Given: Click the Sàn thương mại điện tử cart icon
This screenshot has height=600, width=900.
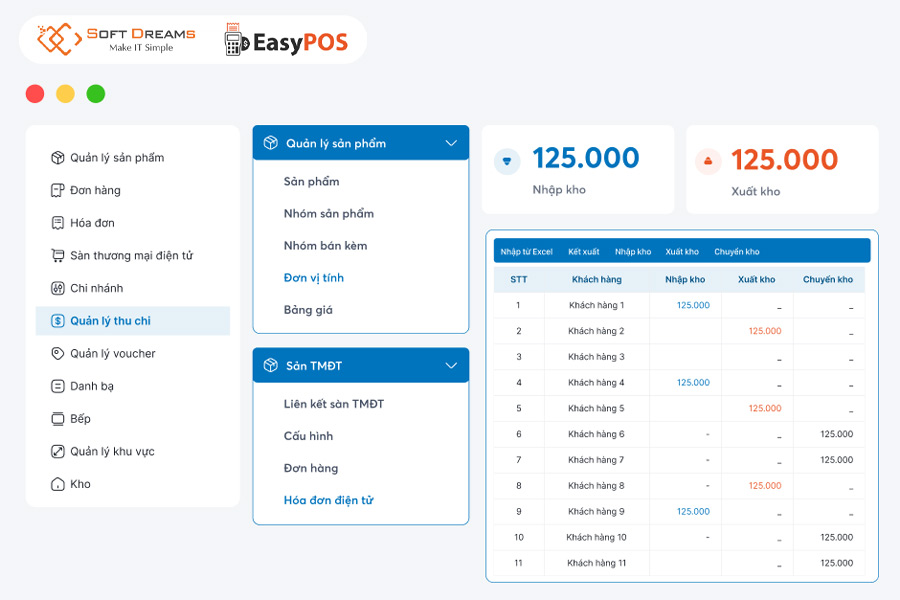Looking at the screenshot, I should [x=57, y=255].
